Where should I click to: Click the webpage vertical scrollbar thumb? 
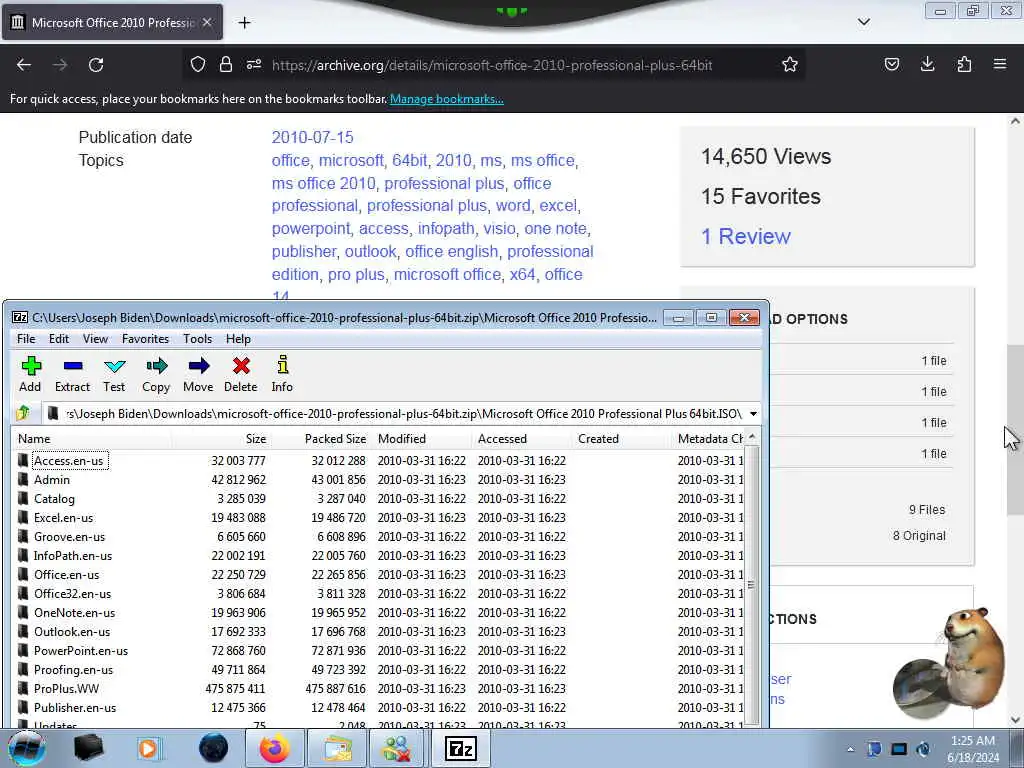pos(1015,429)
